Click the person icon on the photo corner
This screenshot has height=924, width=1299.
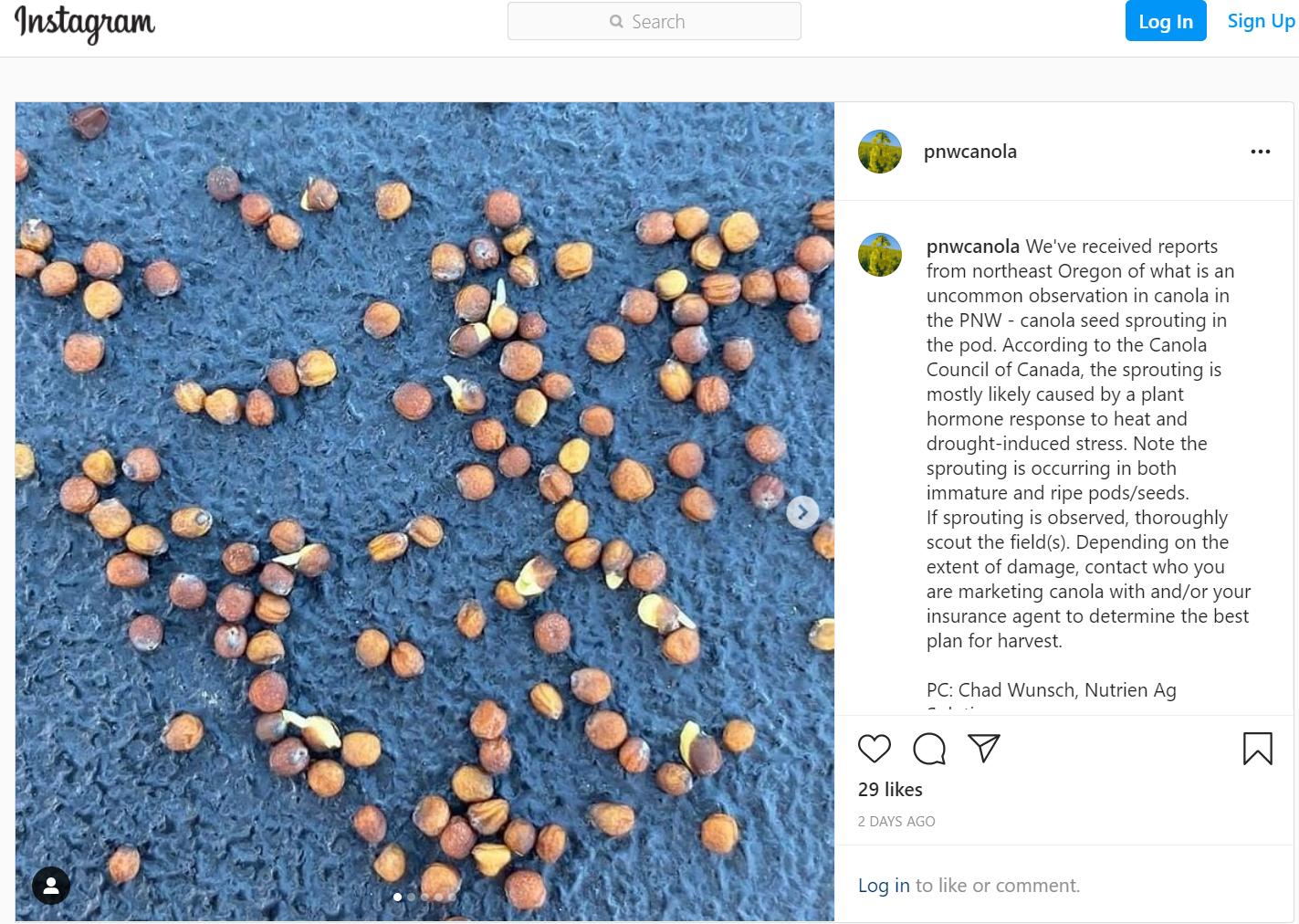(x=50, y=886)
